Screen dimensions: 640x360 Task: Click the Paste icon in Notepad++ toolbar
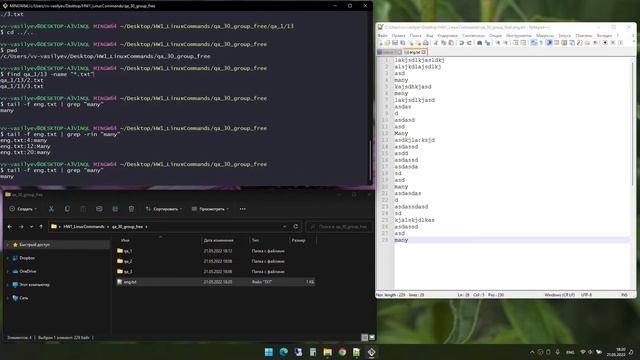451,42
